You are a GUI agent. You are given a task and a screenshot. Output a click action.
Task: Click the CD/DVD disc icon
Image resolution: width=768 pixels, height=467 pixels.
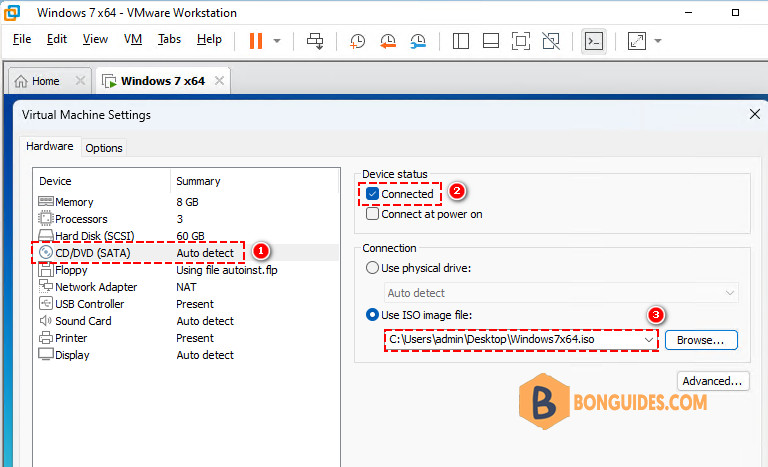click(46, 252)
